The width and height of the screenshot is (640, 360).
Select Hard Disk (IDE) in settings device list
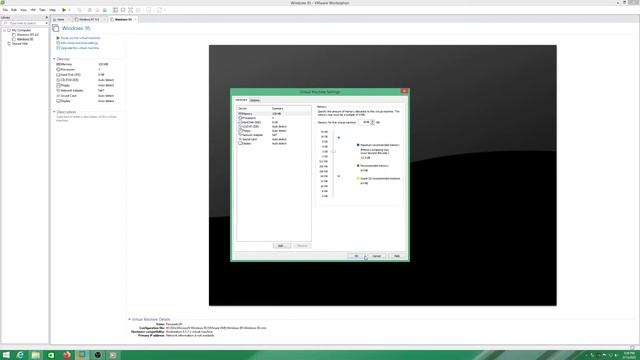pos(274,122)
